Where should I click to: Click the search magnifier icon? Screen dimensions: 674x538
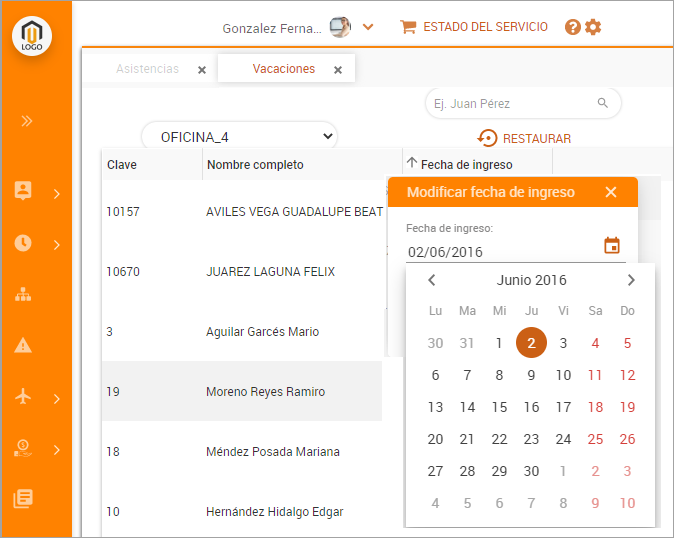point(603,103)
